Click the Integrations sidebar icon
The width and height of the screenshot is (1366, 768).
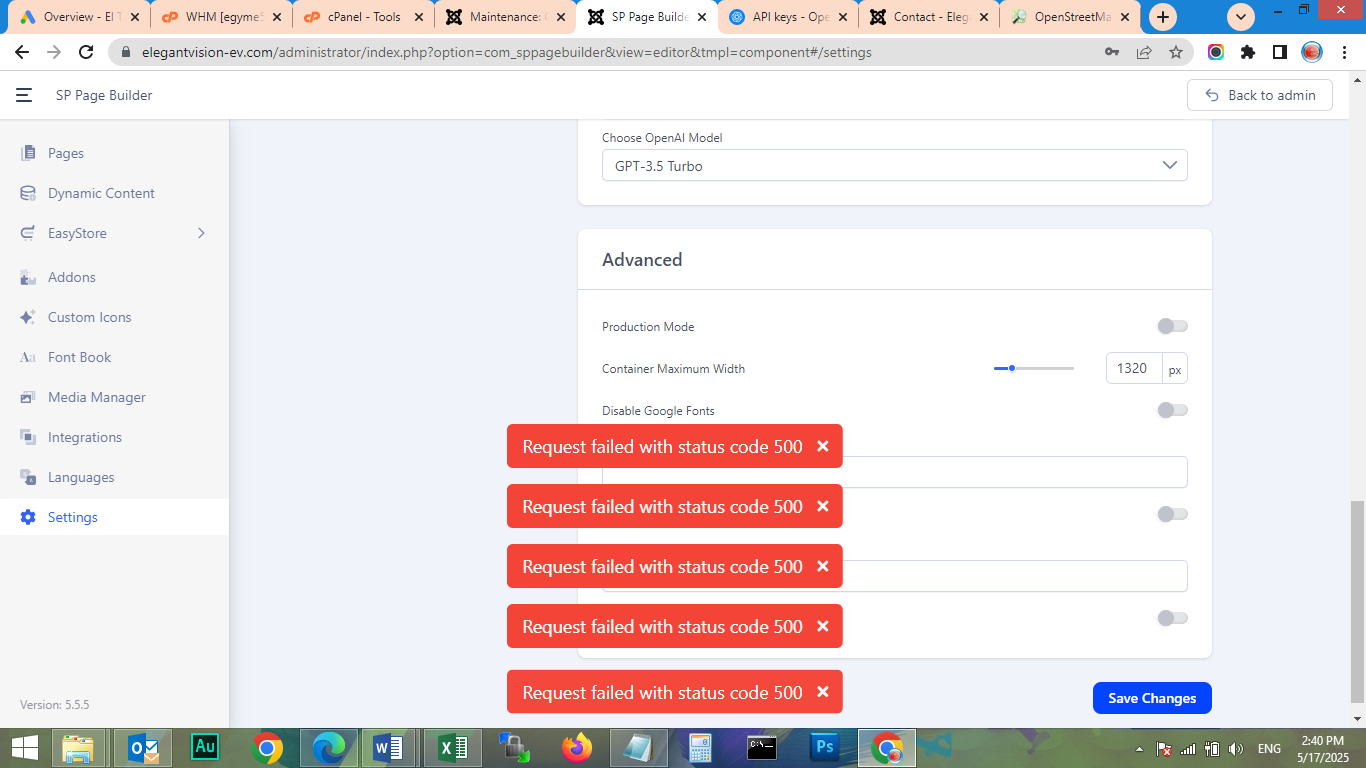[x=28, y=437]
